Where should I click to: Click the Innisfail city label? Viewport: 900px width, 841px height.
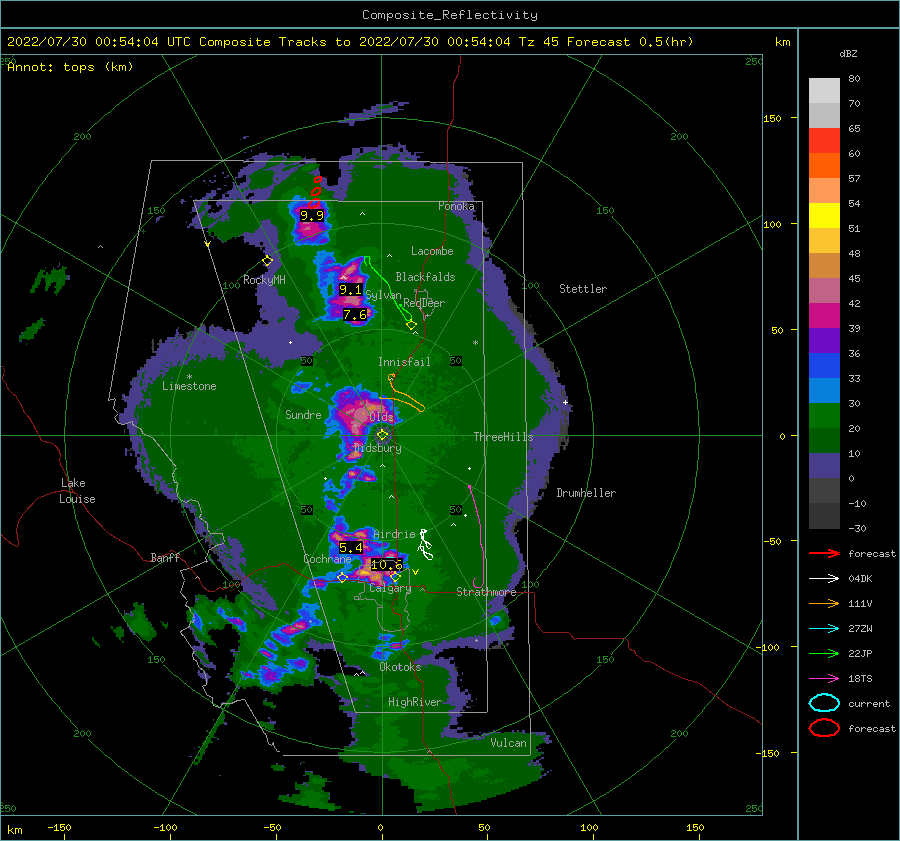(x=404, y=362)
